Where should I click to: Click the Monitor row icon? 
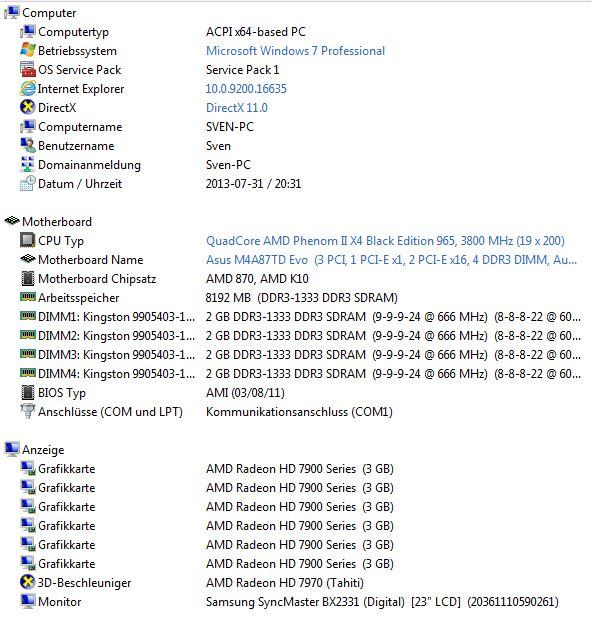click(27, 601)
